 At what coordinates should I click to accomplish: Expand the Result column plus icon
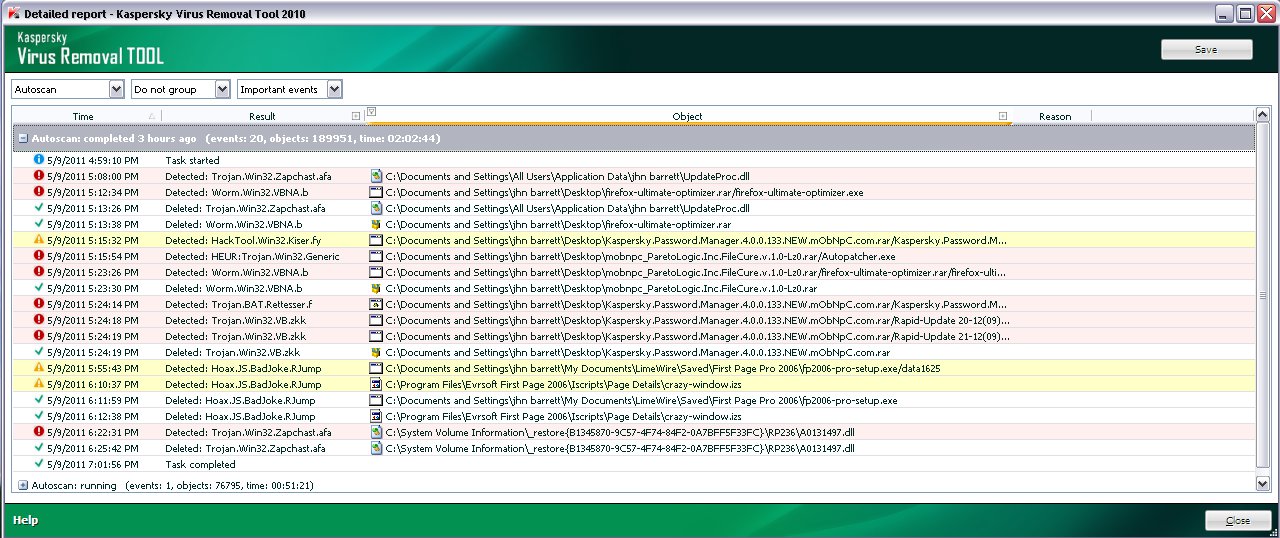point(356,116)
